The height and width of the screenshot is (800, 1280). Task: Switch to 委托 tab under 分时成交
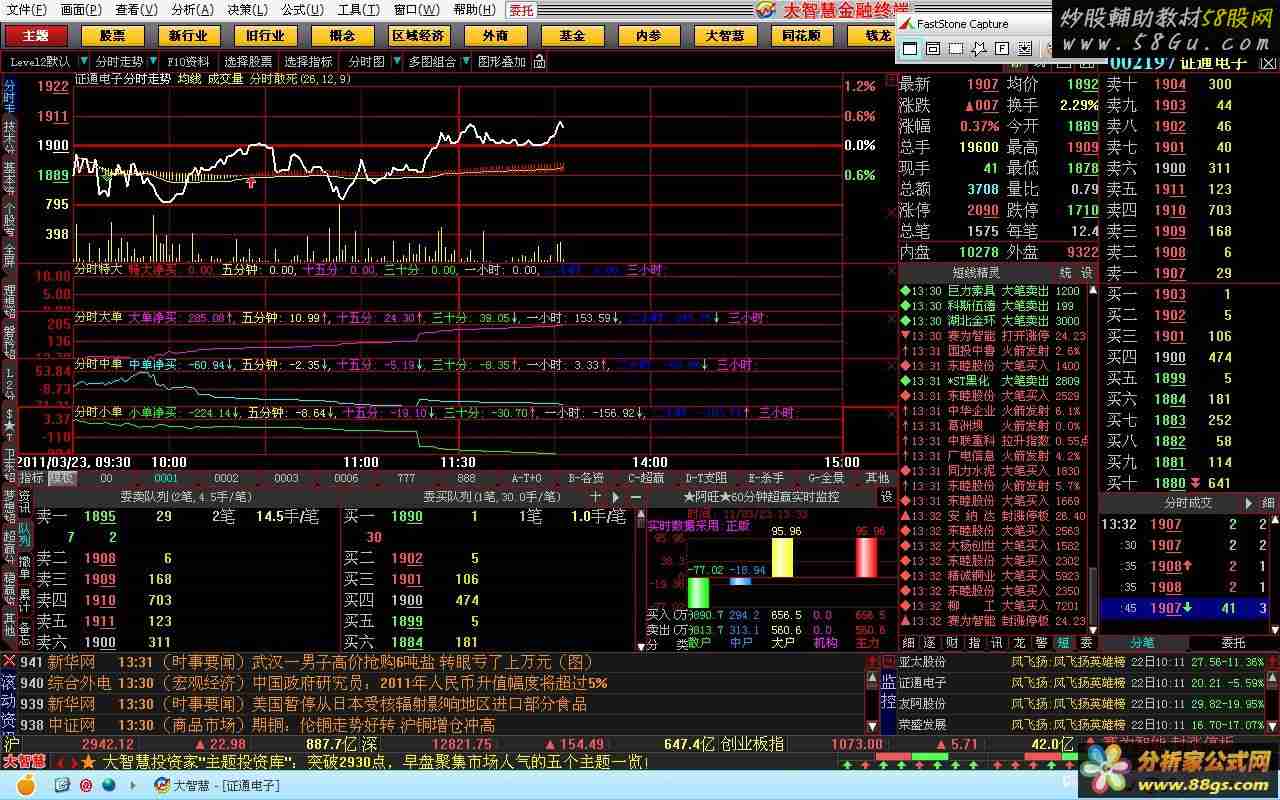(1233, 643)
